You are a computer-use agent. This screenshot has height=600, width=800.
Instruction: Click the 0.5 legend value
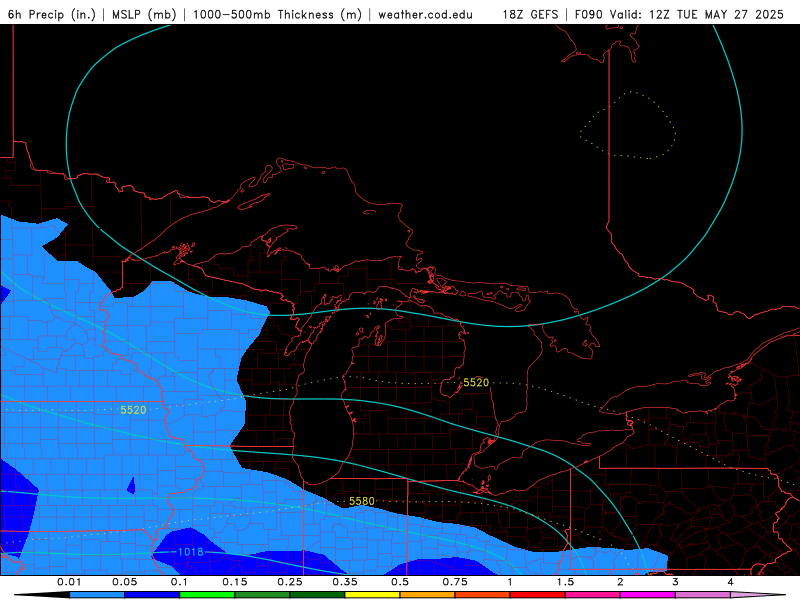(x=400, y=582)
